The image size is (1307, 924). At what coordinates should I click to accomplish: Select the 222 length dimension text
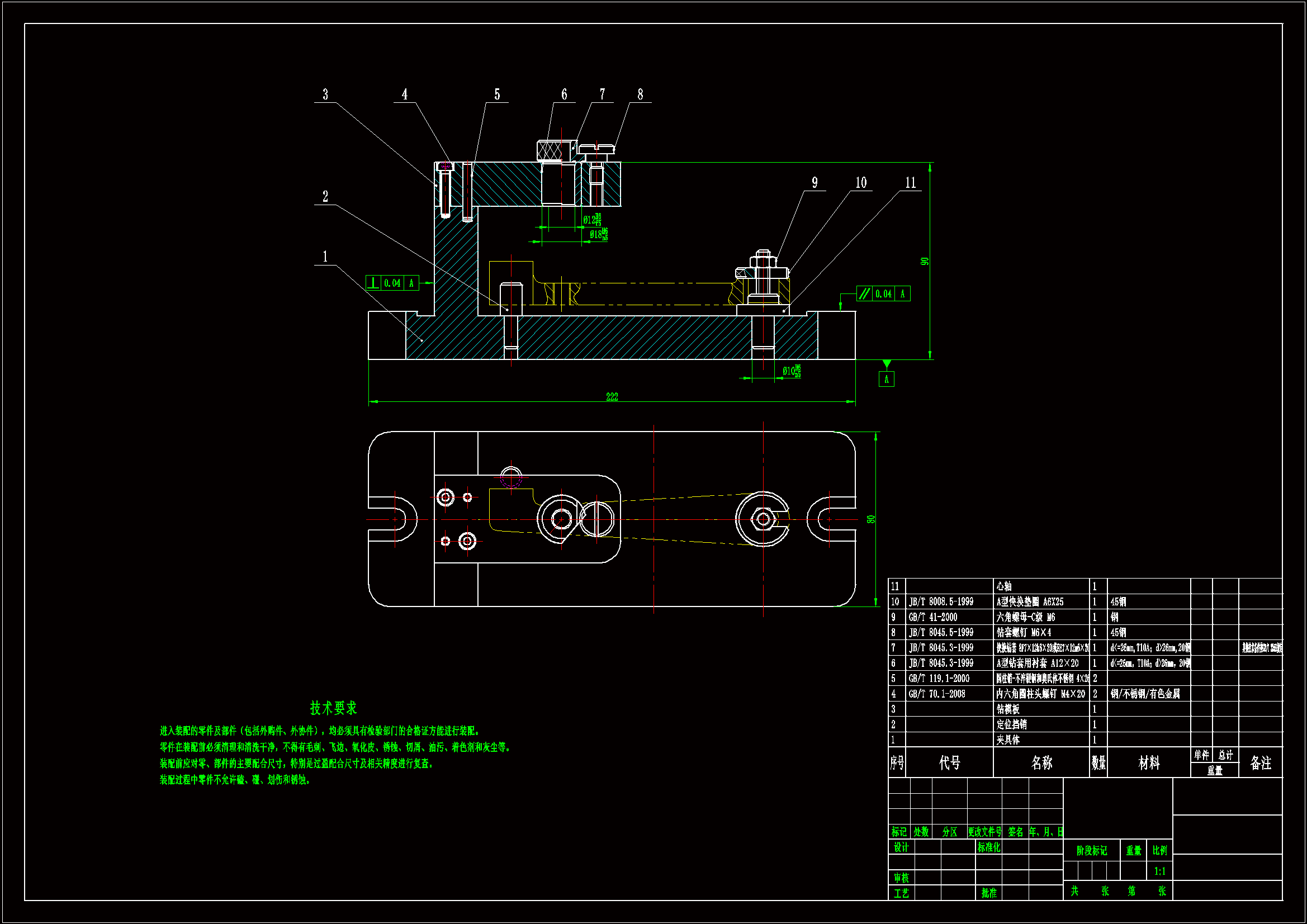pos(612,397)
